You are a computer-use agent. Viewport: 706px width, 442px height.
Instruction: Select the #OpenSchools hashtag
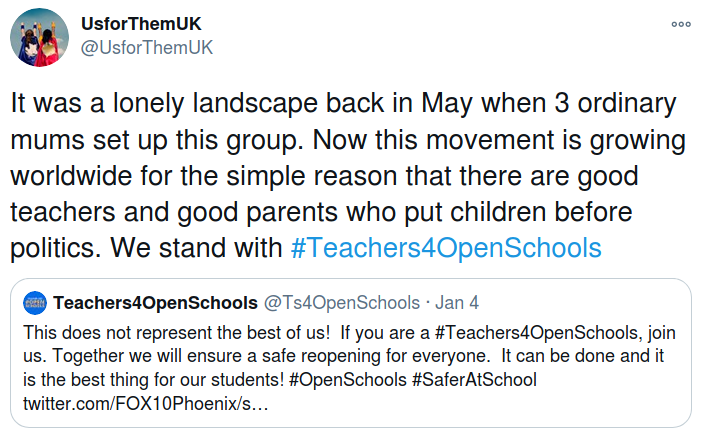[348, 380]
